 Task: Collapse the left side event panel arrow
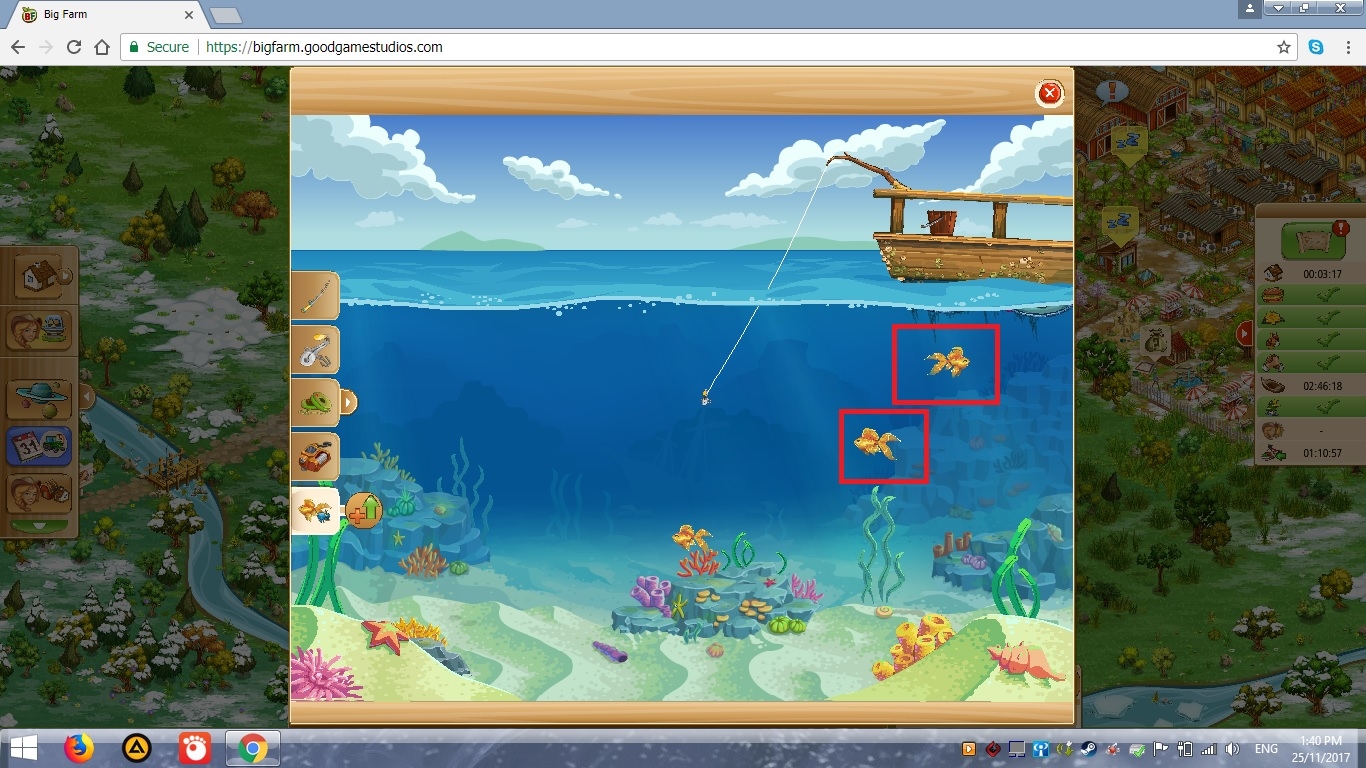[87, 398]
